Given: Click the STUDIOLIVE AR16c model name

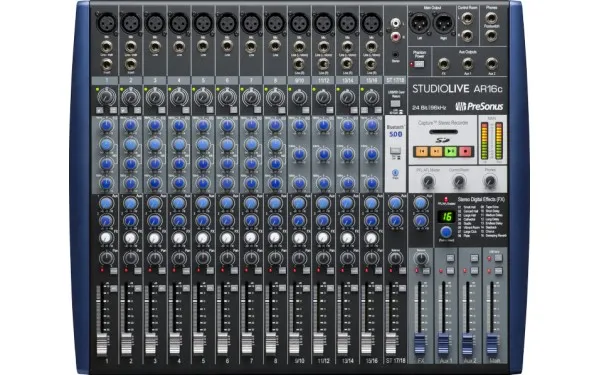Looking at the screenshot, I should [457, 89].
